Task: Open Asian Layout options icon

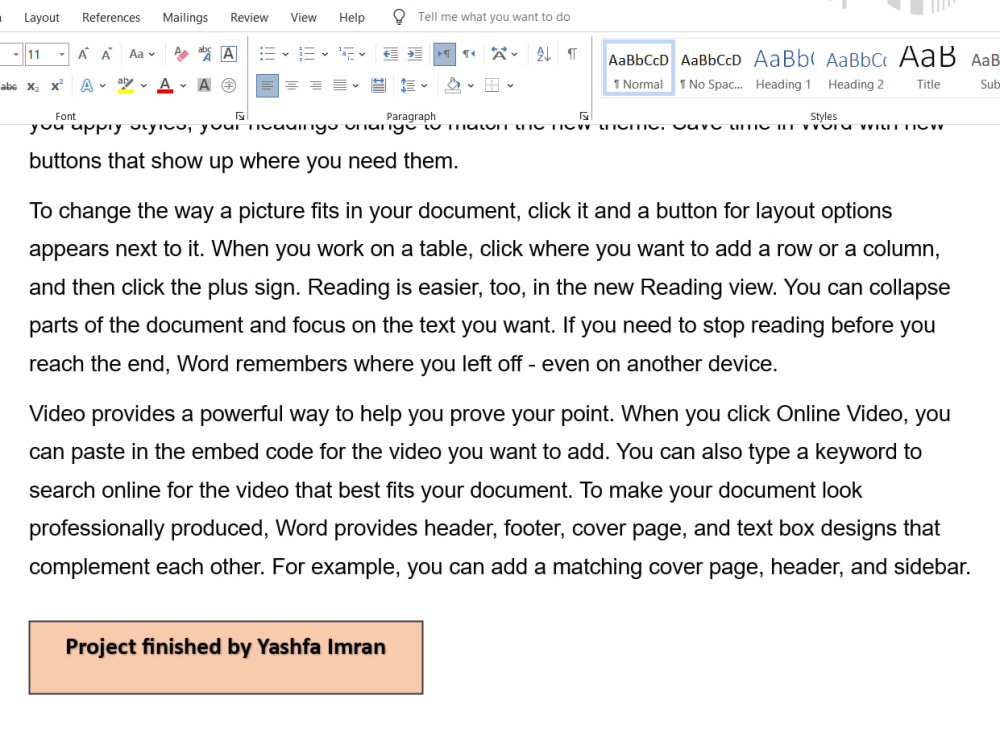Action: 499,54
